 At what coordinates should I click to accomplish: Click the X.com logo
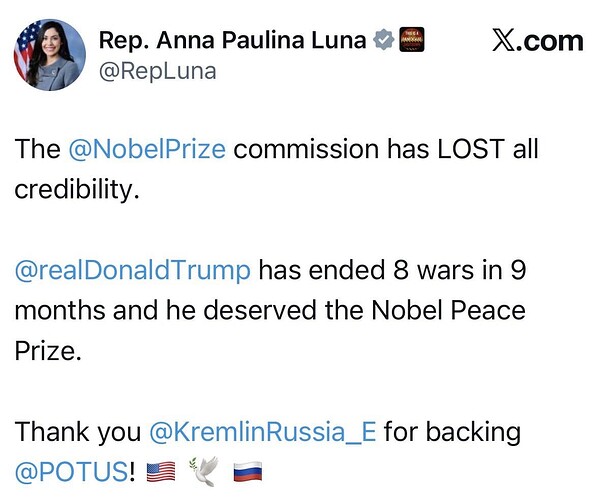[538, 40]
